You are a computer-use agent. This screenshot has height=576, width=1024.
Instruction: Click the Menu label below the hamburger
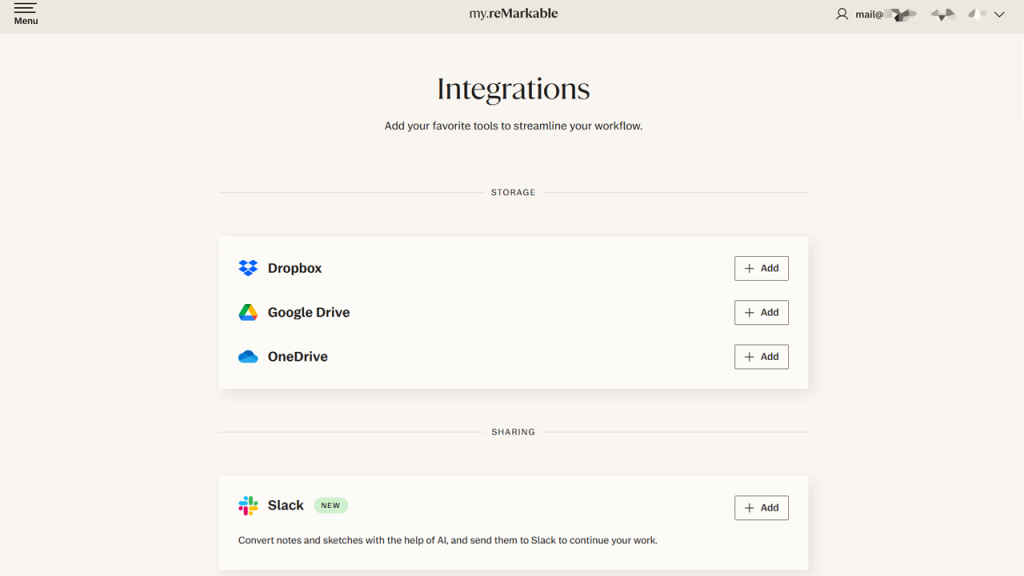pyautogui.click(x=25, y=22)
